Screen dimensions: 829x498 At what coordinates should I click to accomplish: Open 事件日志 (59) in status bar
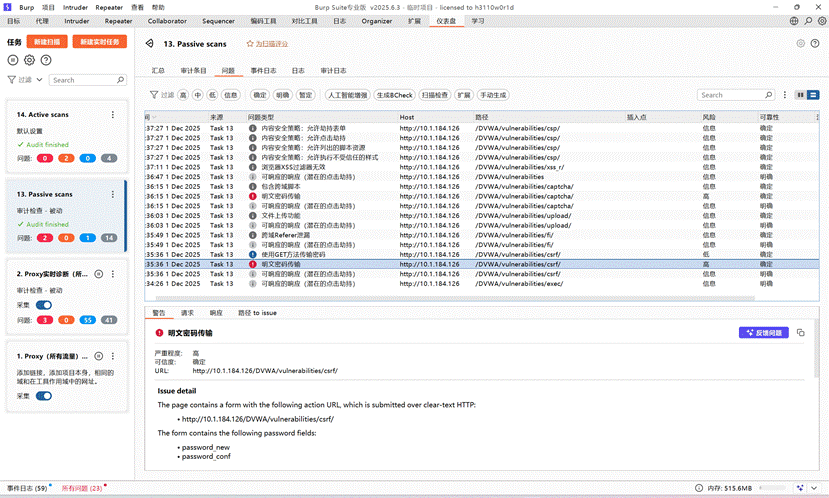pos(27,488)
